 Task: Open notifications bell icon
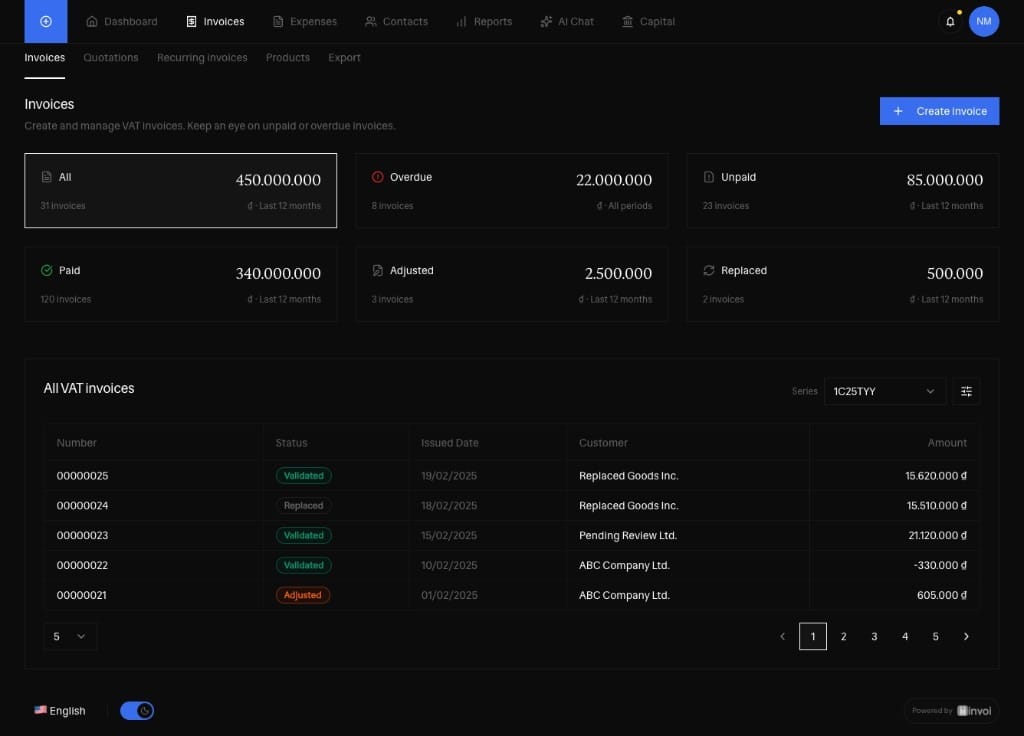[x=950, y=22]
